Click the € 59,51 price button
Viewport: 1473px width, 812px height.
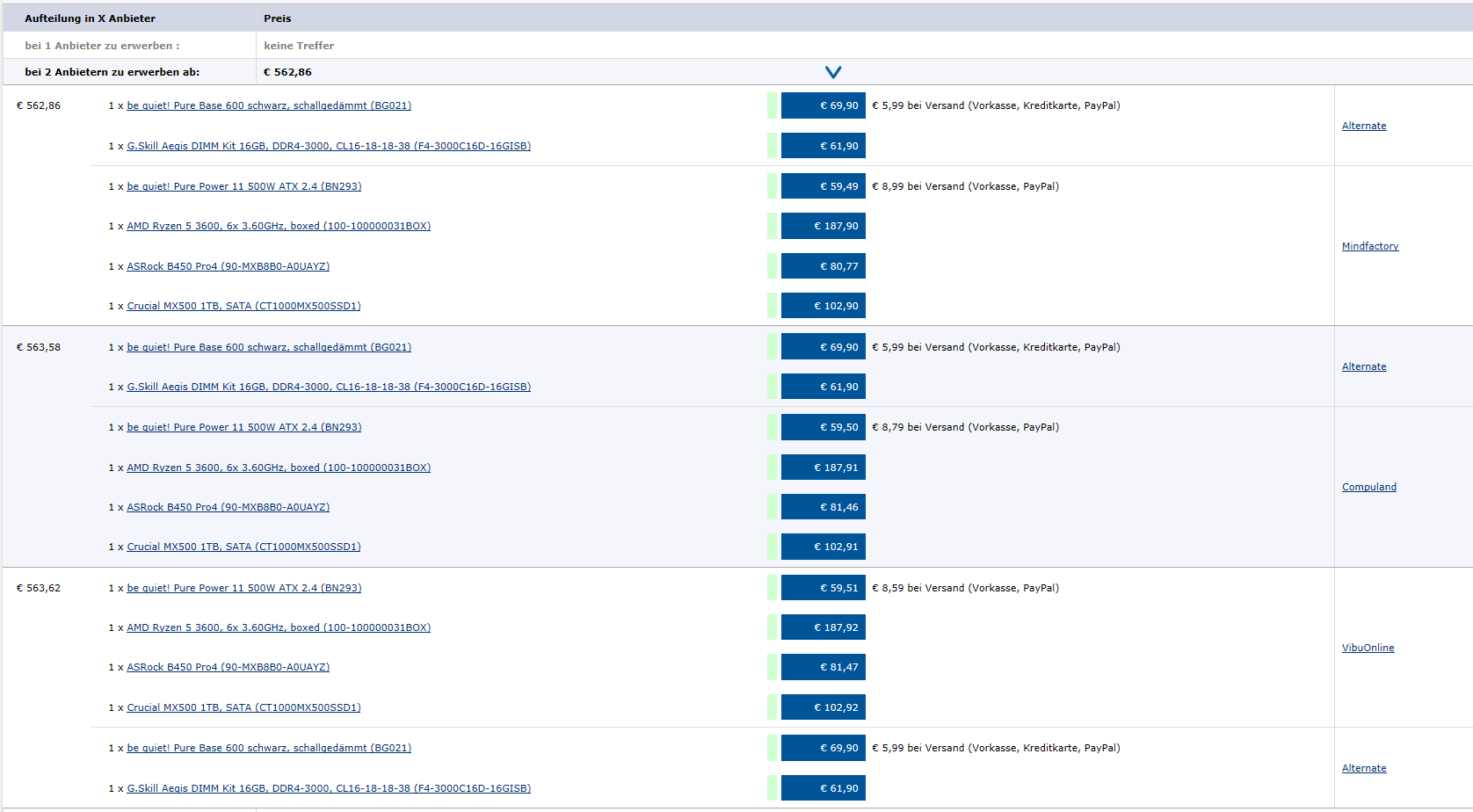tap(824, 588)
